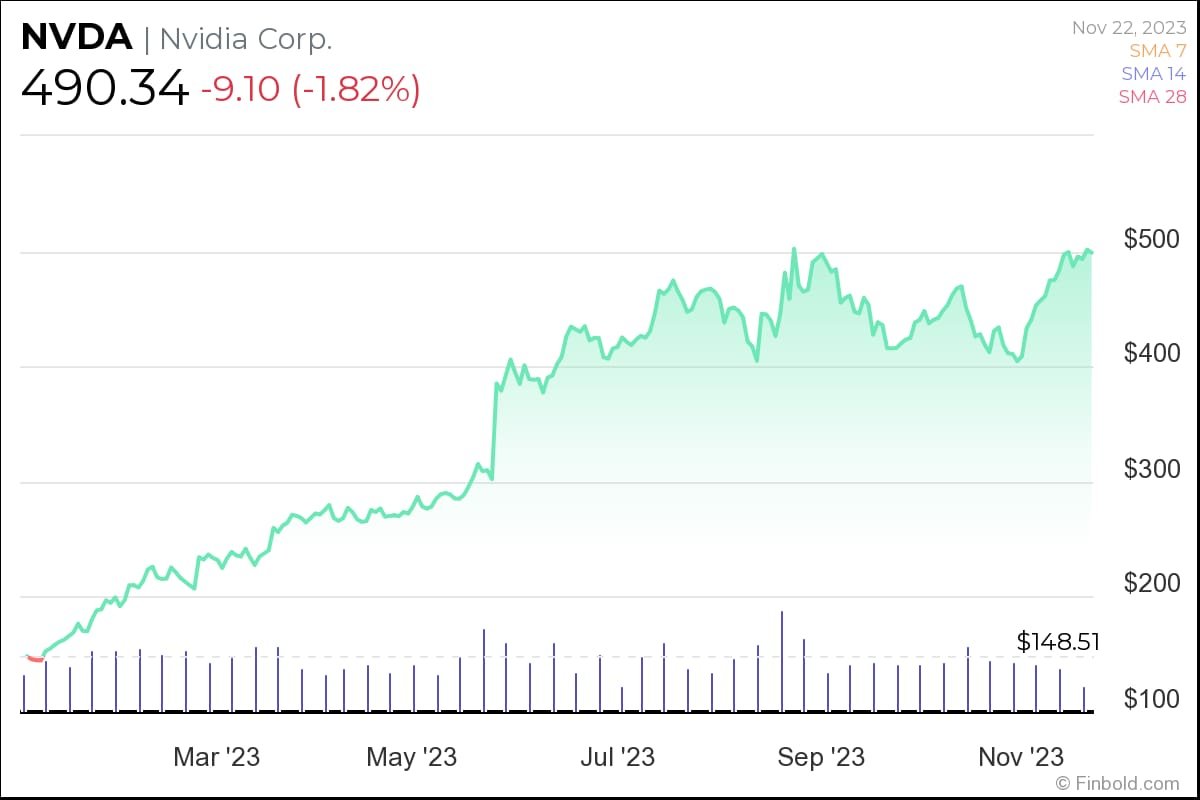Click the NVDA ticker symbol

pyautogui.click(x=76, y=38)
